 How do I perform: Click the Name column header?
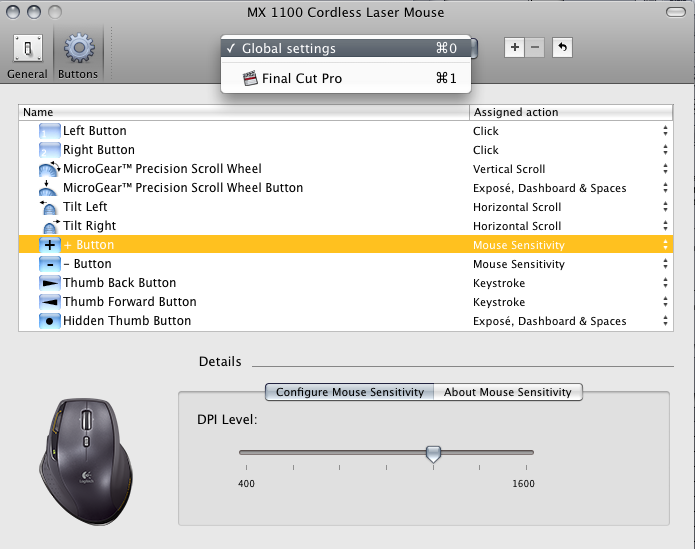click(x=244, y=112)
